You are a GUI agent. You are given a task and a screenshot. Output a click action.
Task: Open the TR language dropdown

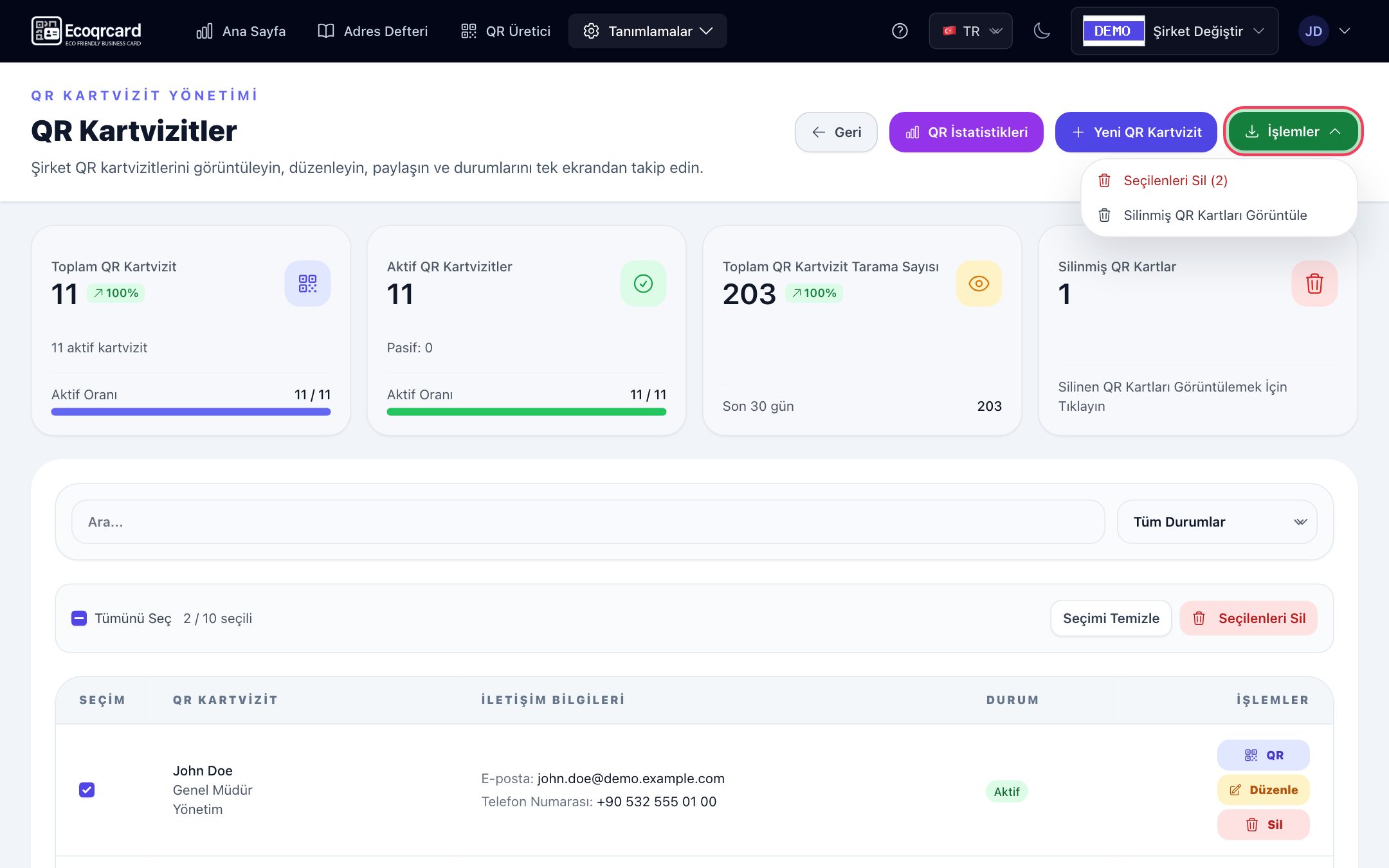tap(970, 31)
